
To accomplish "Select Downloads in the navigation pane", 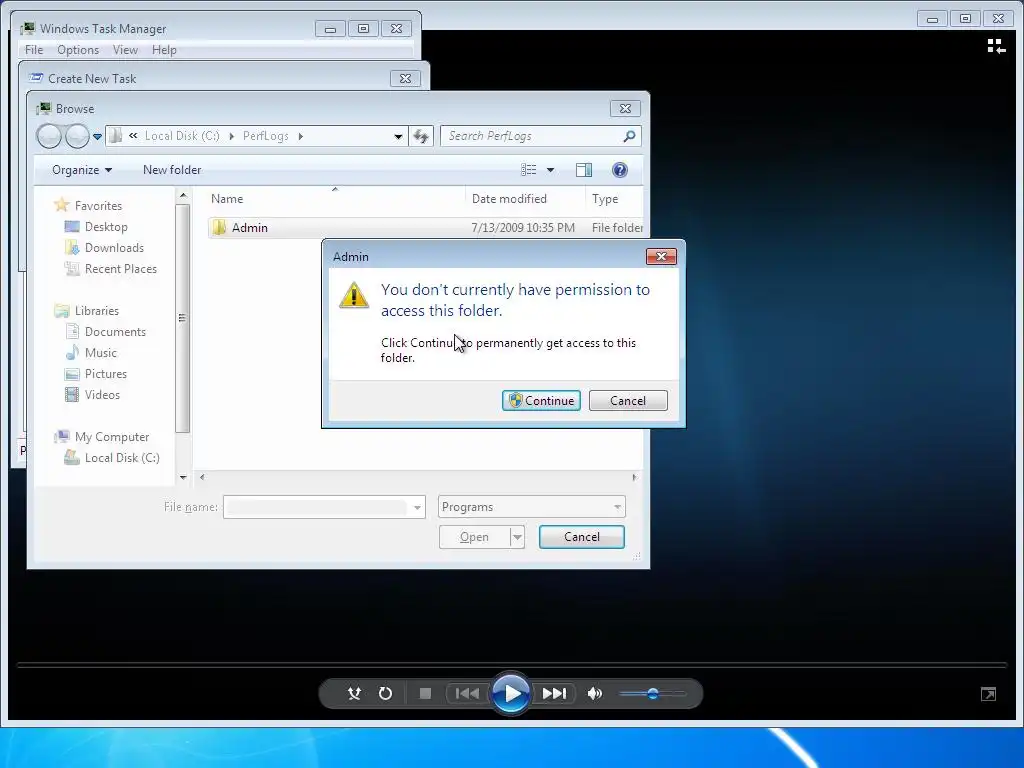I will click(x=114, y=248).
